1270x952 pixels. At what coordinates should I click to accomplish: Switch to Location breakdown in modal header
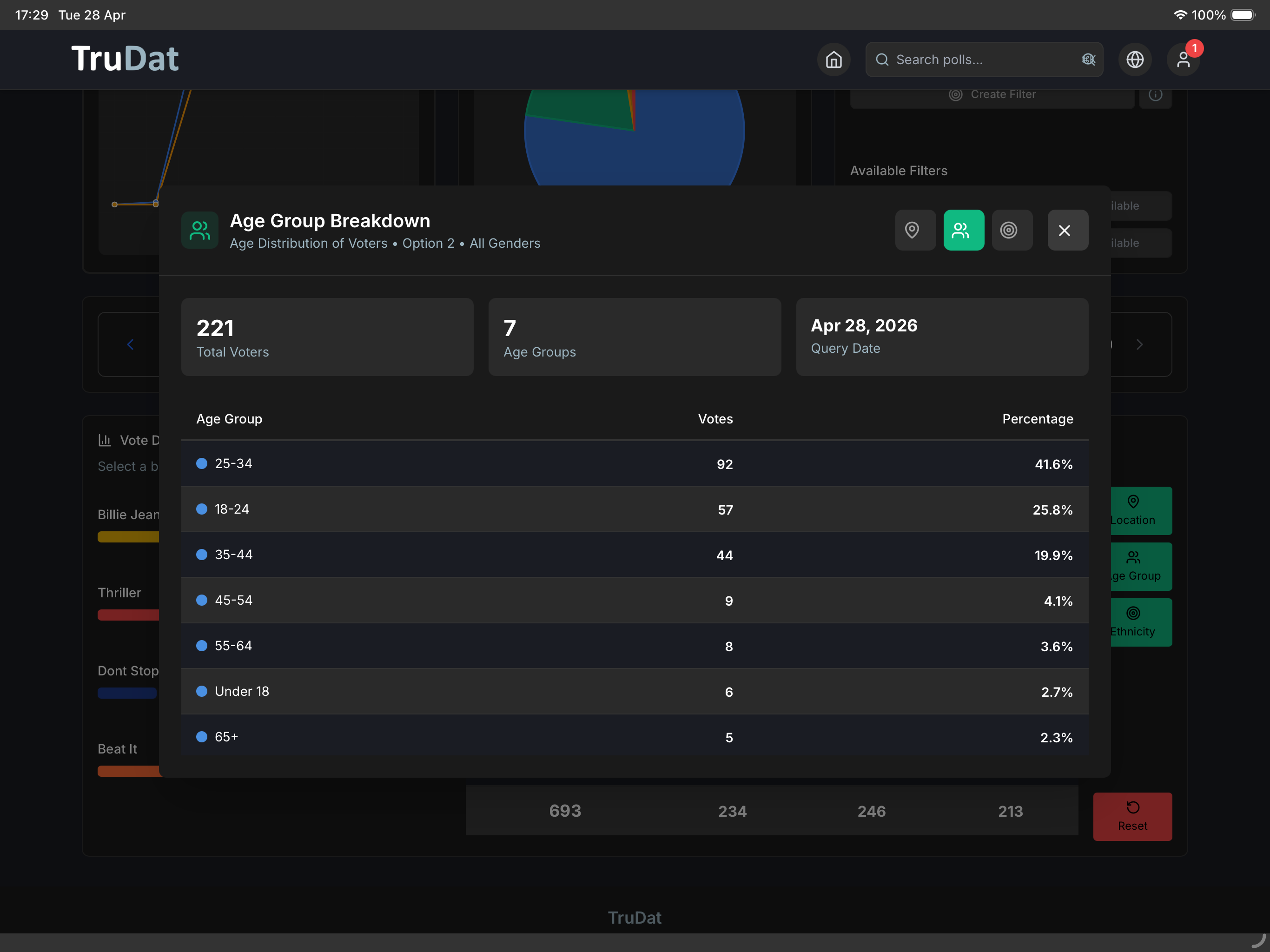click(x=915, y=230)
